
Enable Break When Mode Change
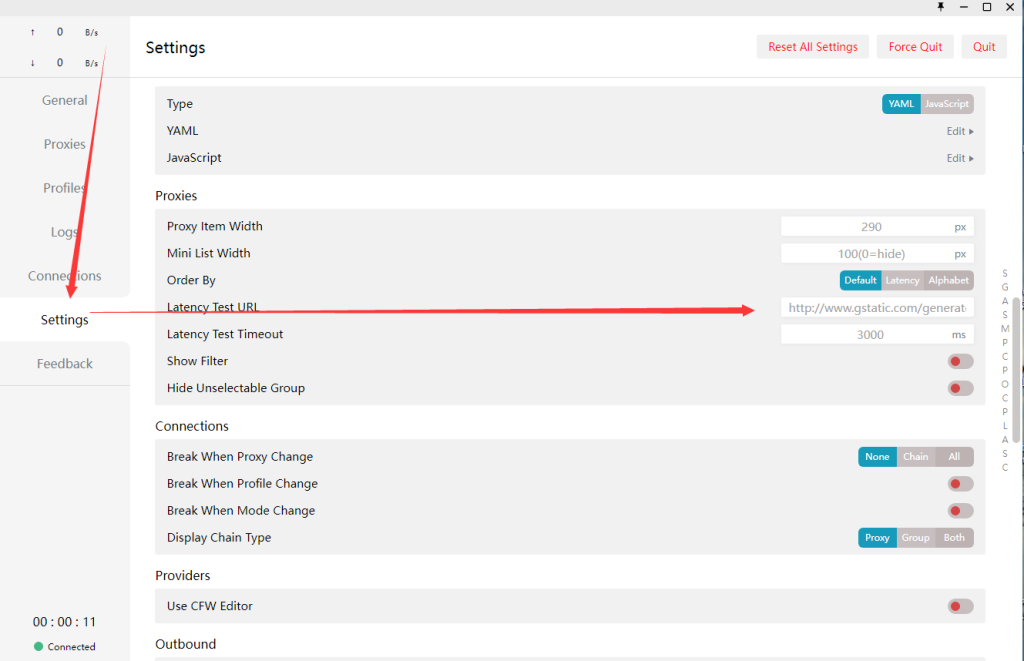[961, 511]
